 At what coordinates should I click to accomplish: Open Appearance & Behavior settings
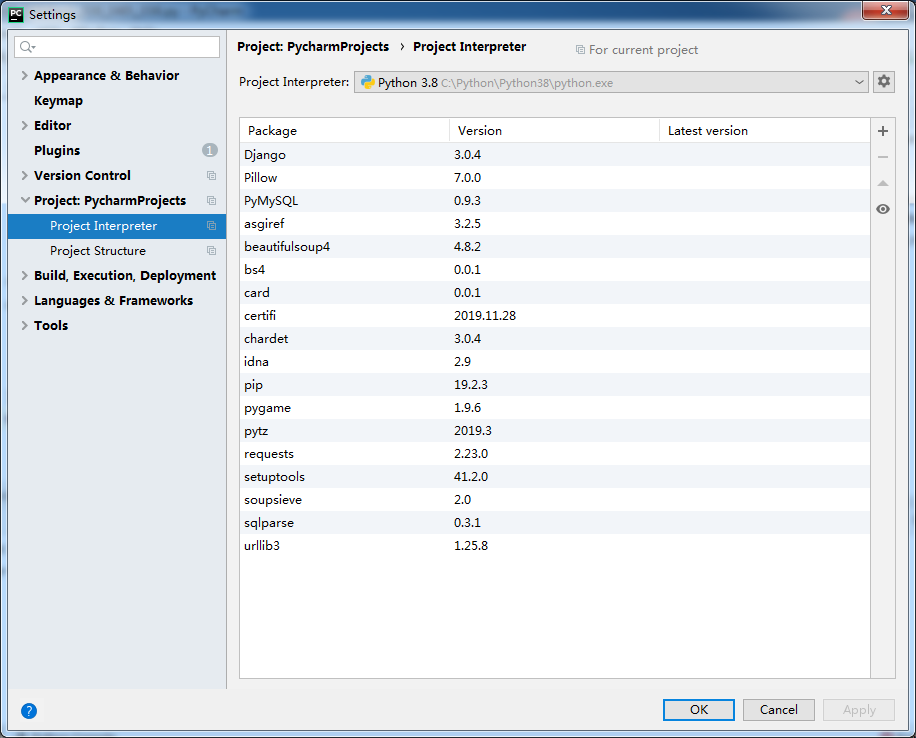pos(106,75)
